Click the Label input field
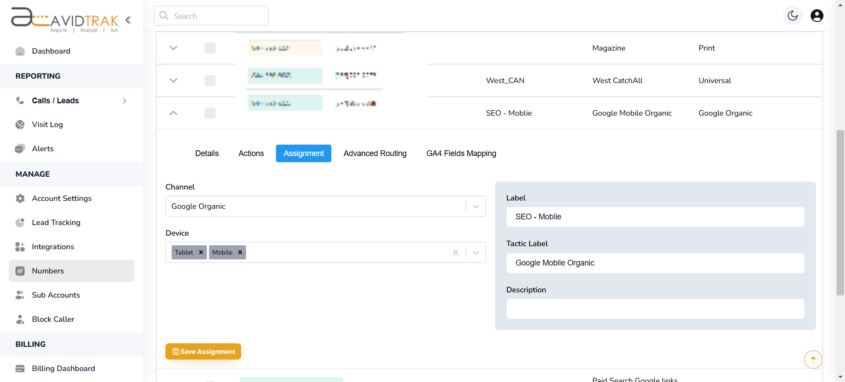This screenshot has height=382, width=845. coord(655,217)
